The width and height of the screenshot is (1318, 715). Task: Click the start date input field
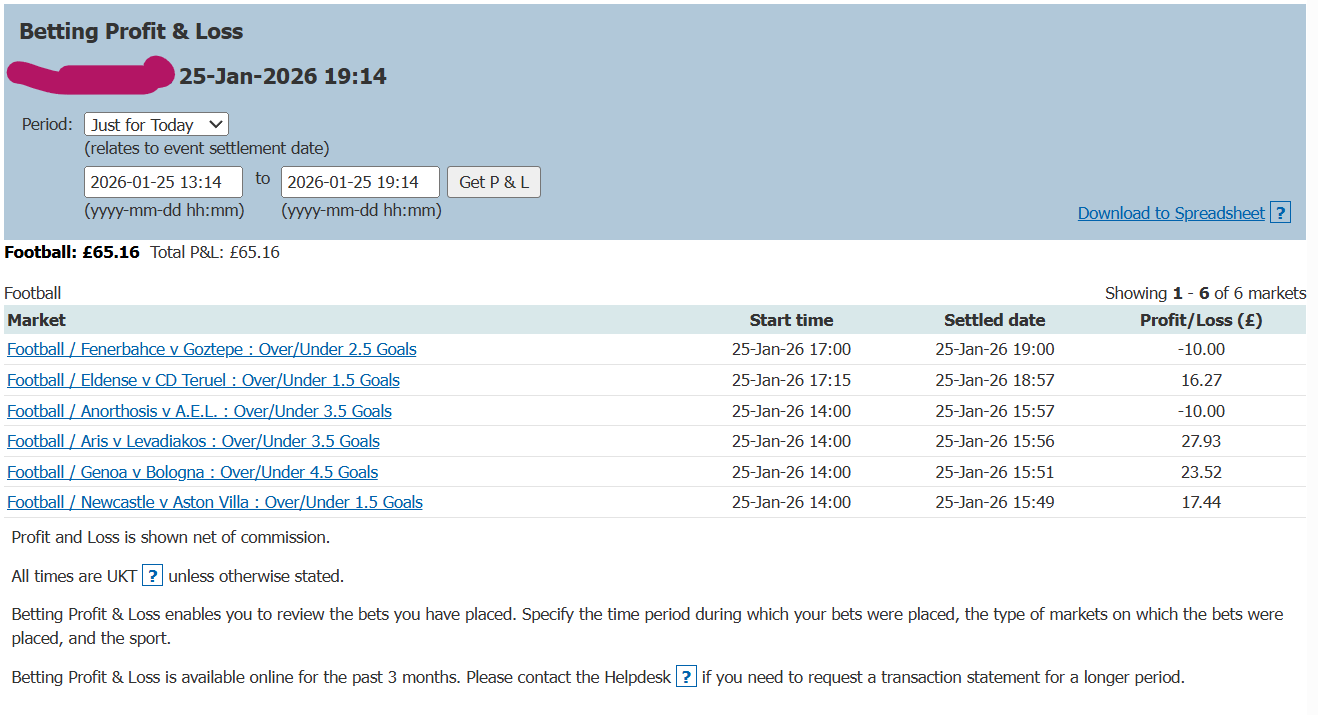pos(163,181)
